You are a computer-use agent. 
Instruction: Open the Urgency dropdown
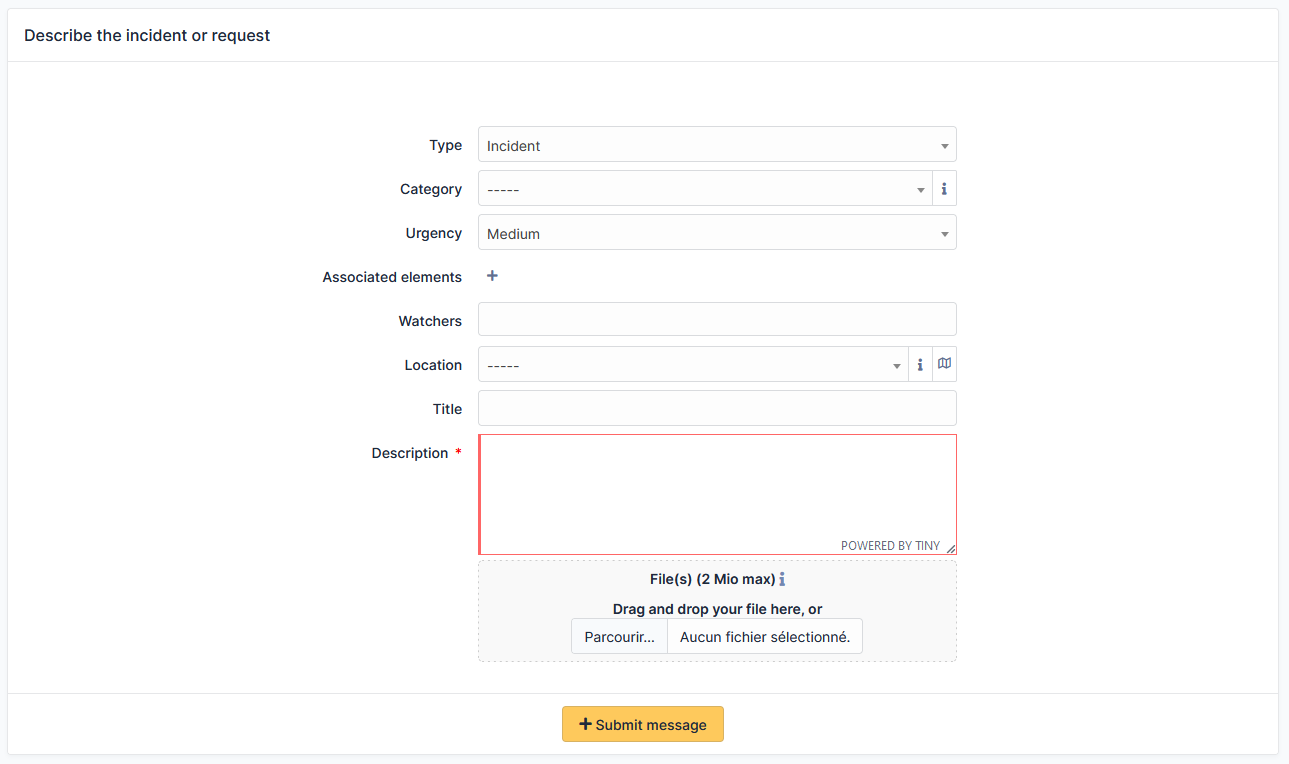[x=717, y=232]
